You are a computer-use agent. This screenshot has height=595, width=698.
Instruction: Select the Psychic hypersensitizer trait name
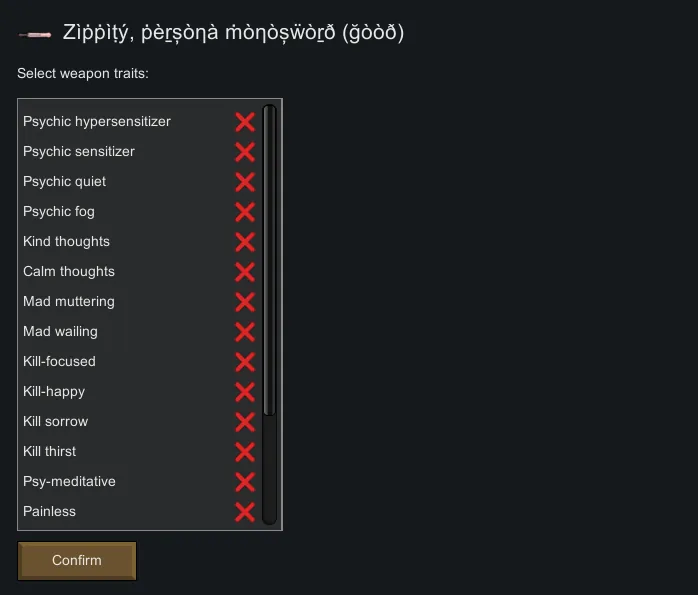pos(97,121)
